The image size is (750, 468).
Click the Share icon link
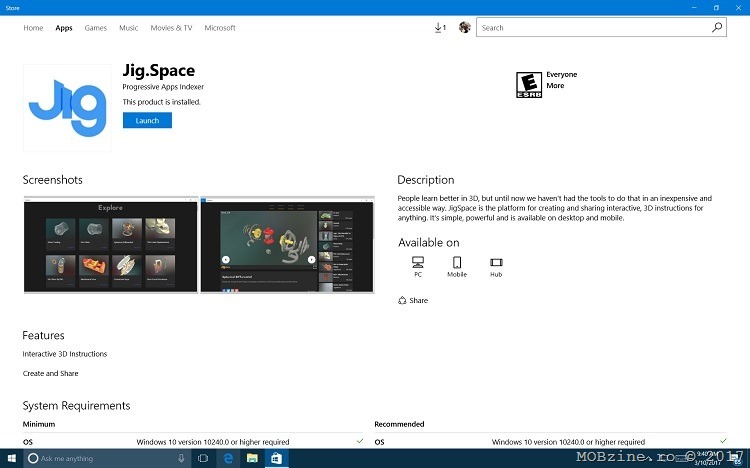413,301
